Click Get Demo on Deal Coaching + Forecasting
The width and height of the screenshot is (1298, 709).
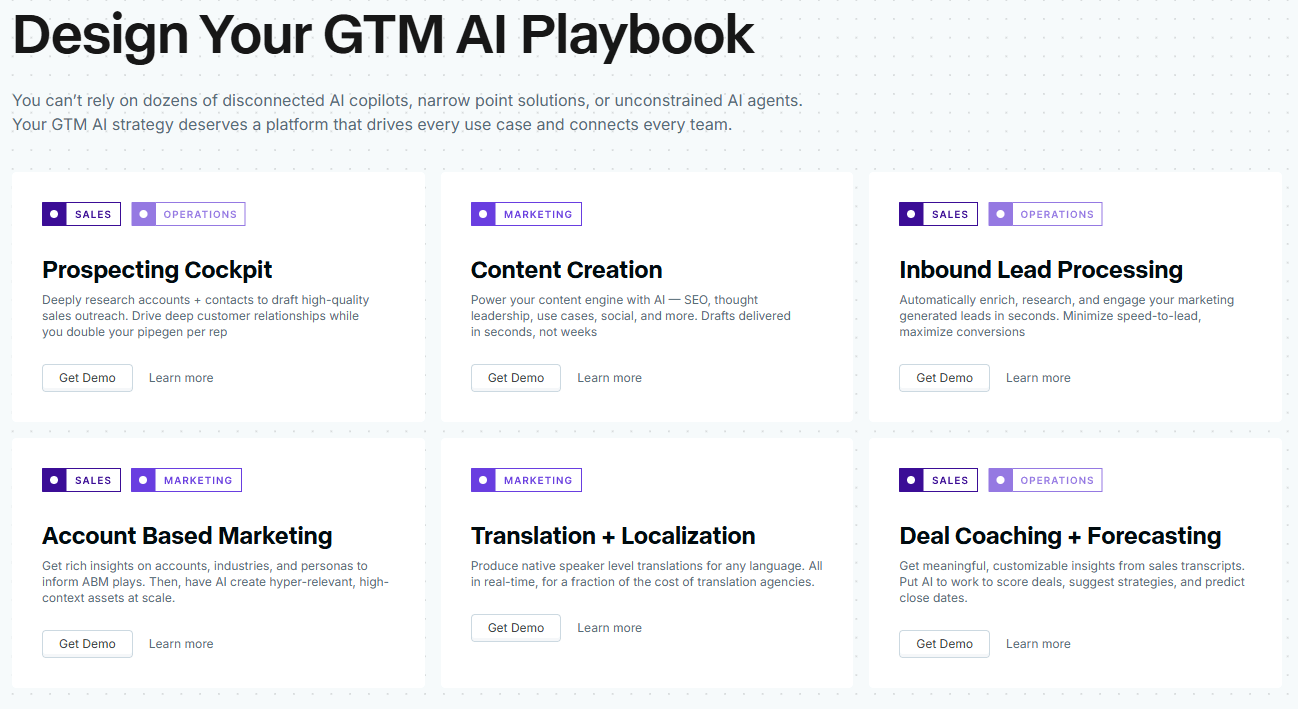(943, 643)
